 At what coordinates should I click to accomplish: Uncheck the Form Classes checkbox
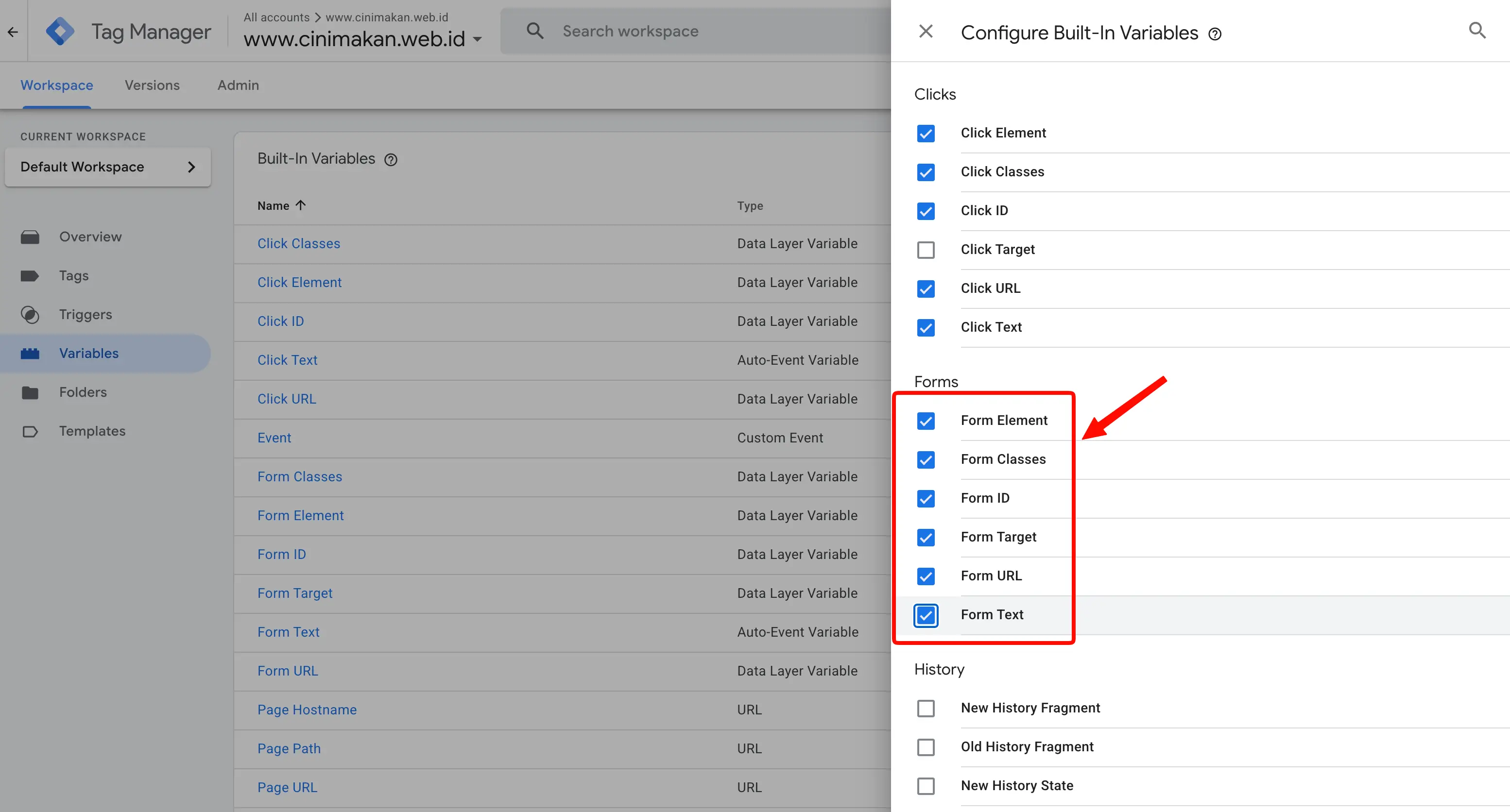pyautogui.click(x=926, y=460)
